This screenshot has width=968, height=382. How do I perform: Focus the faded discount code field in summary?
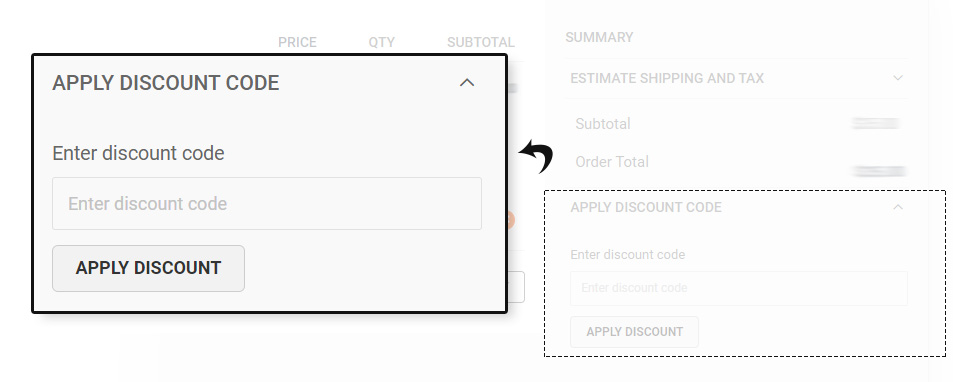point(738,288)
